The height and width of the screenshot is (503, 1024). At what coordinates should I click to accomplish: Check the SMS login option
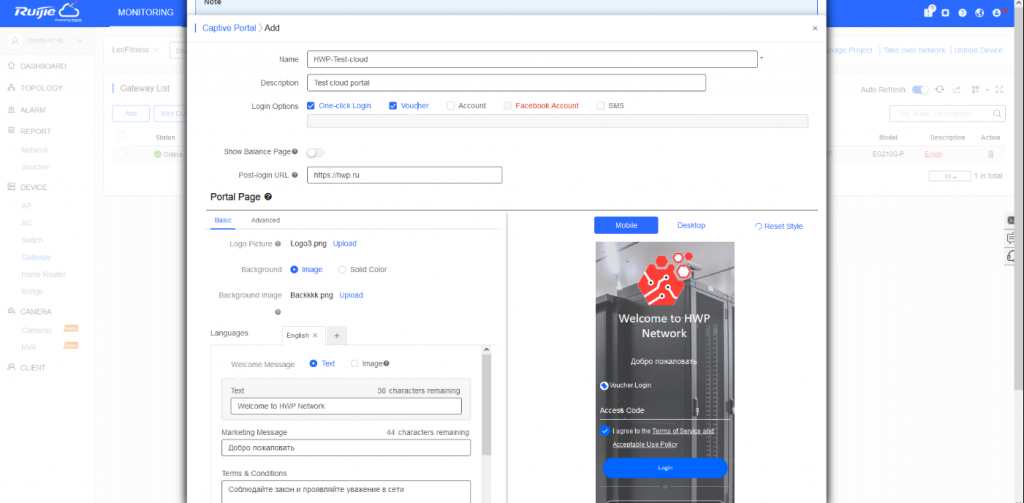coord(600,105)
